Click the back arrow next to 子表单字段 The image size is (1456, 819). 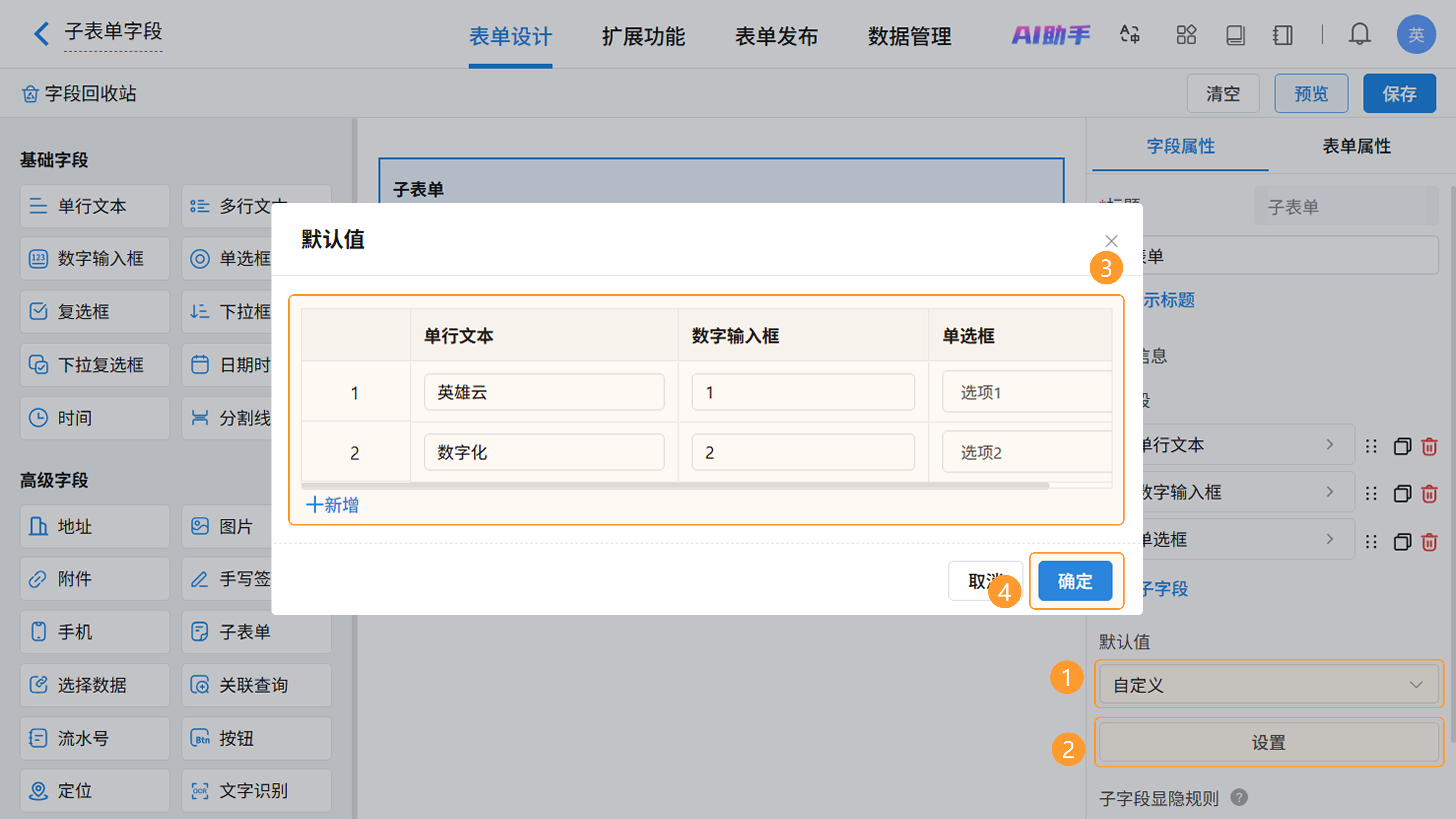pos(41,34)
